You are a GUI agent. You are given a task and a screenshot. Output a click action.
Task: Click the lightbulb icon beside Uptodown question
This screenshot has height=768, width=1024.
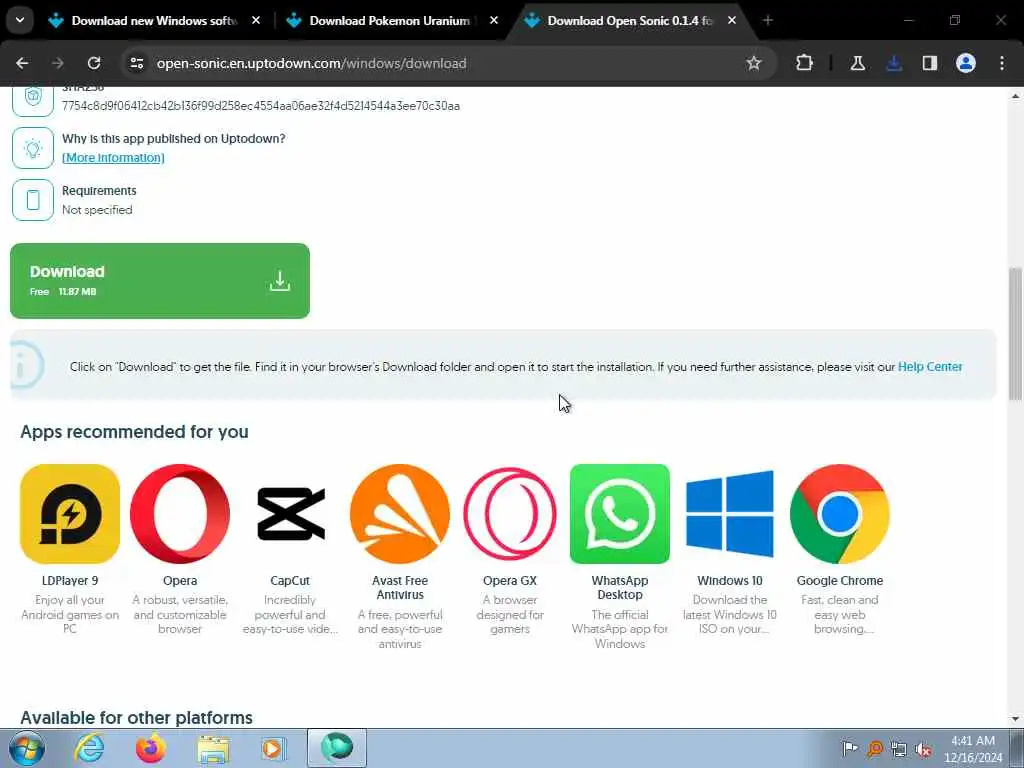[33, 148]
